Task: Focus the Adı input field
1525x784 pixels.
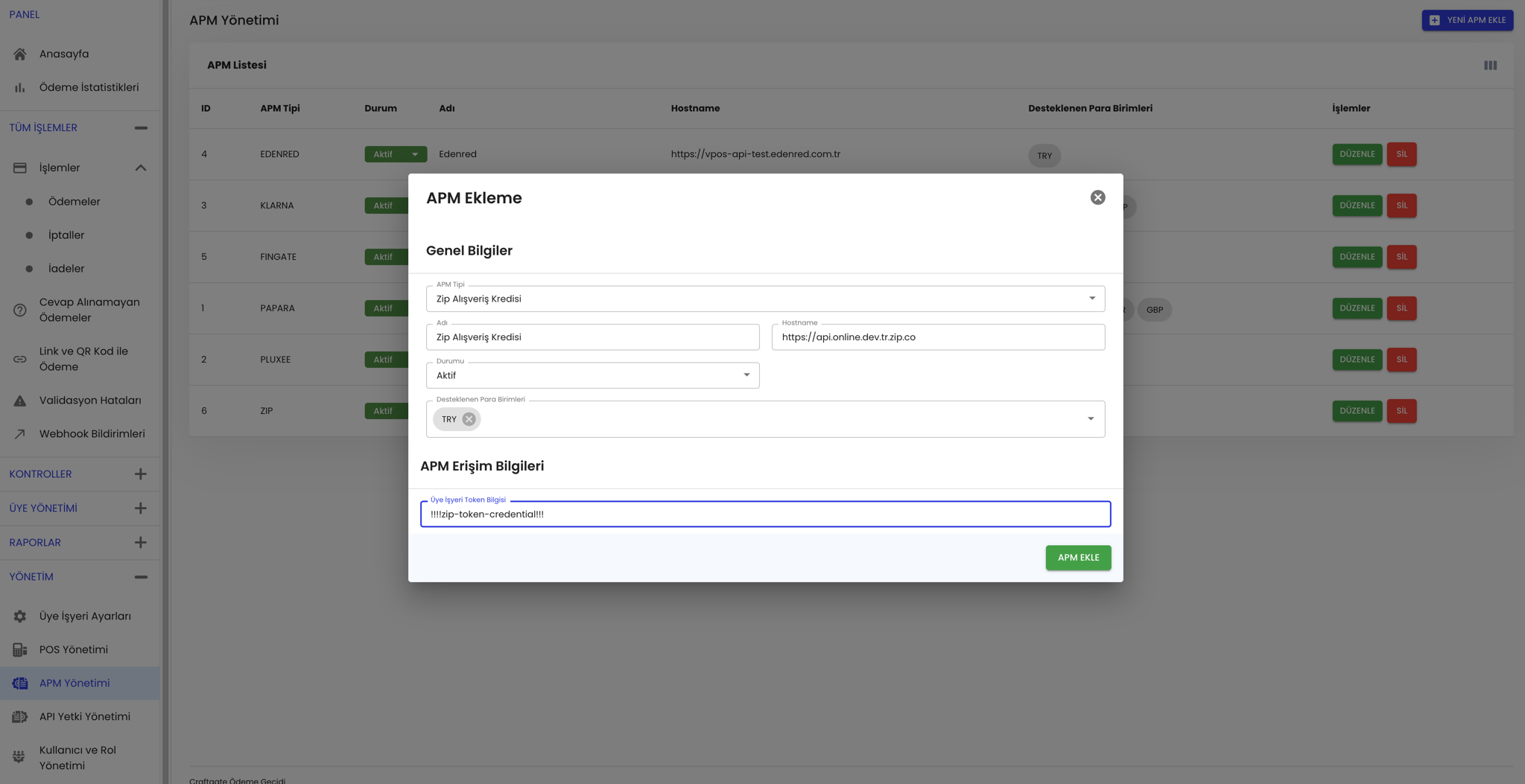Action: click(592, 337)
